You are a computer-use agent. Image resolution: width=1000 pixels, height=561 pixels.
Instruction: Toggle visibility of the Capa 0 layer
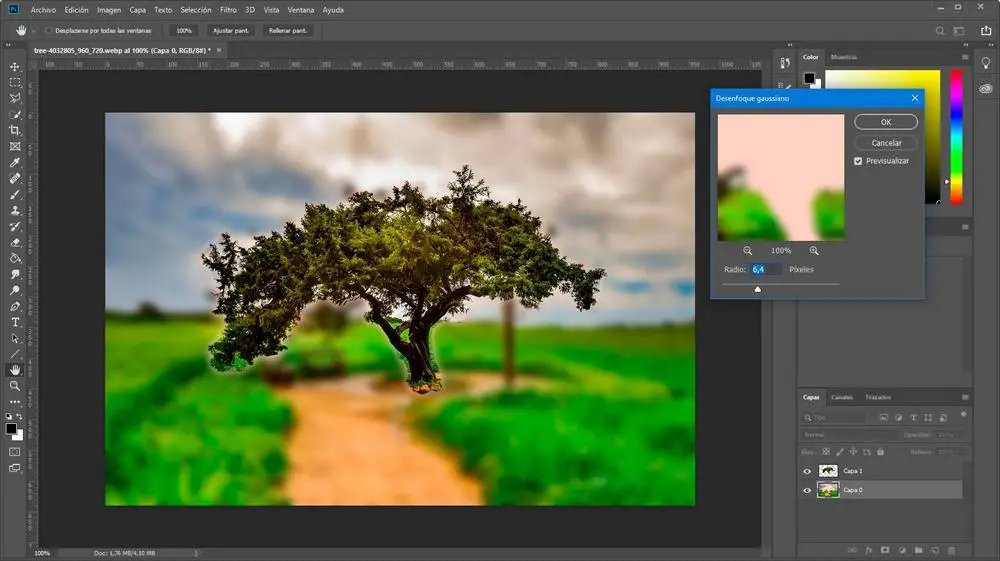pos(807,490)
